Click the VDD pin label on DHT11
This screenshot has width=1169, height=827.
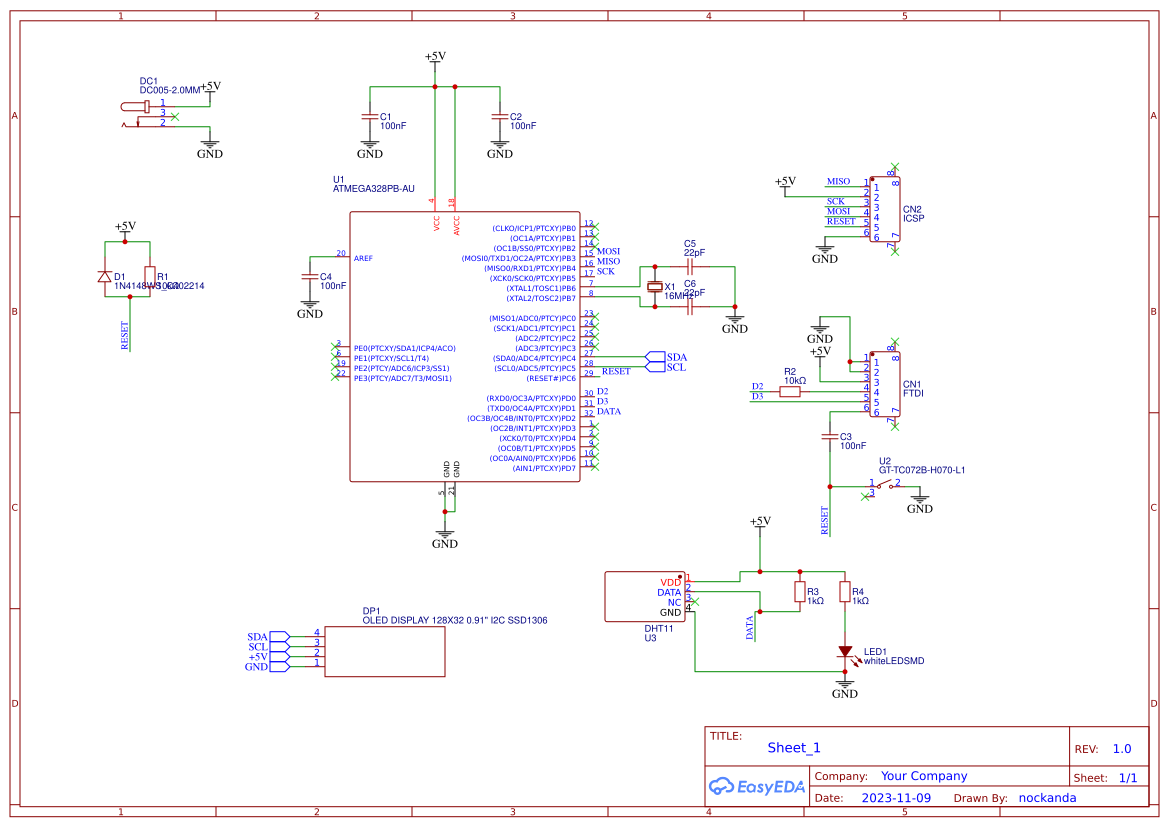[x=670, y=582]
